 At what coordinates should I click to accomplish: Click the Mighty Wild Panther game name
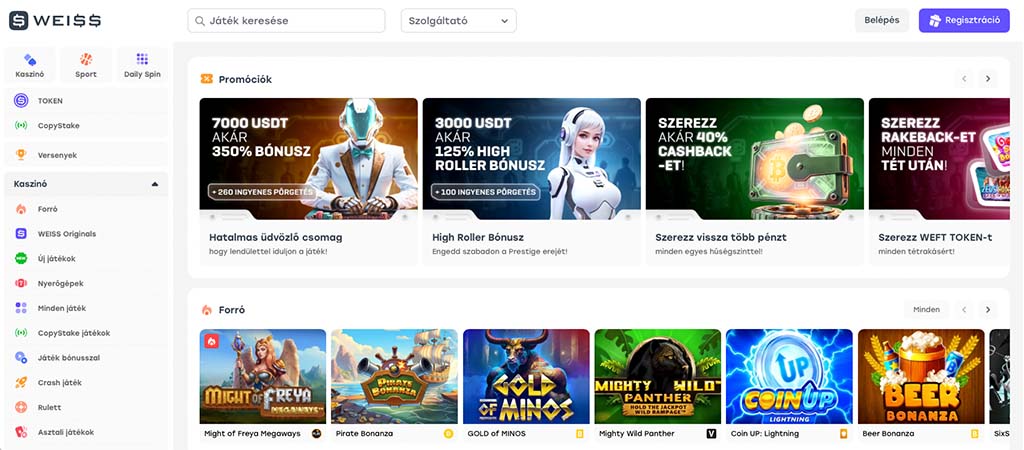click(x=637, y=434)
